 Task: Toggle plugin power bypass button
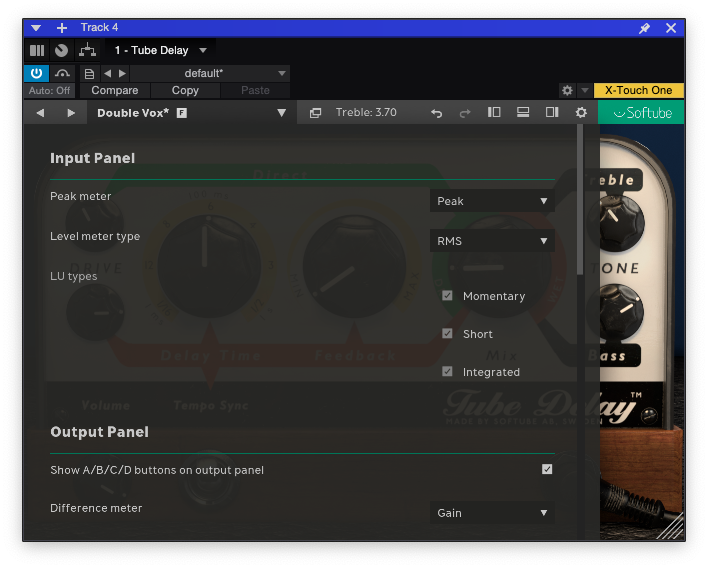36,73
